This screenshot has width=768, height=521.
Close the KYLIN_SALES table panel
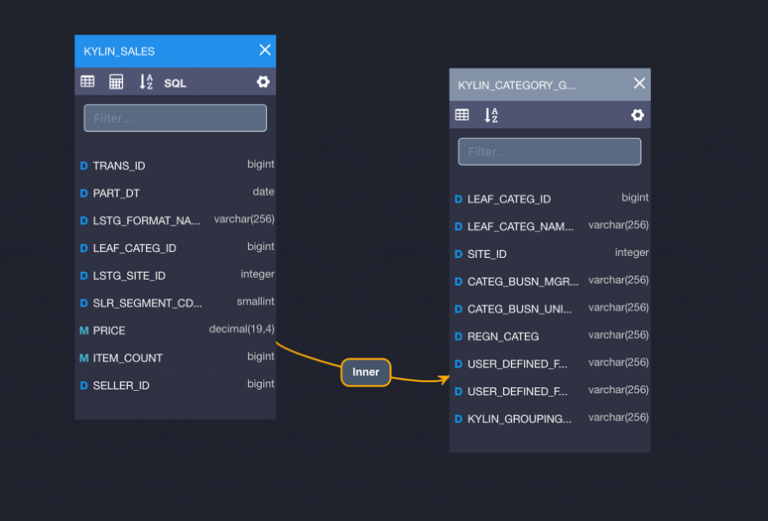tap(265, 50)
